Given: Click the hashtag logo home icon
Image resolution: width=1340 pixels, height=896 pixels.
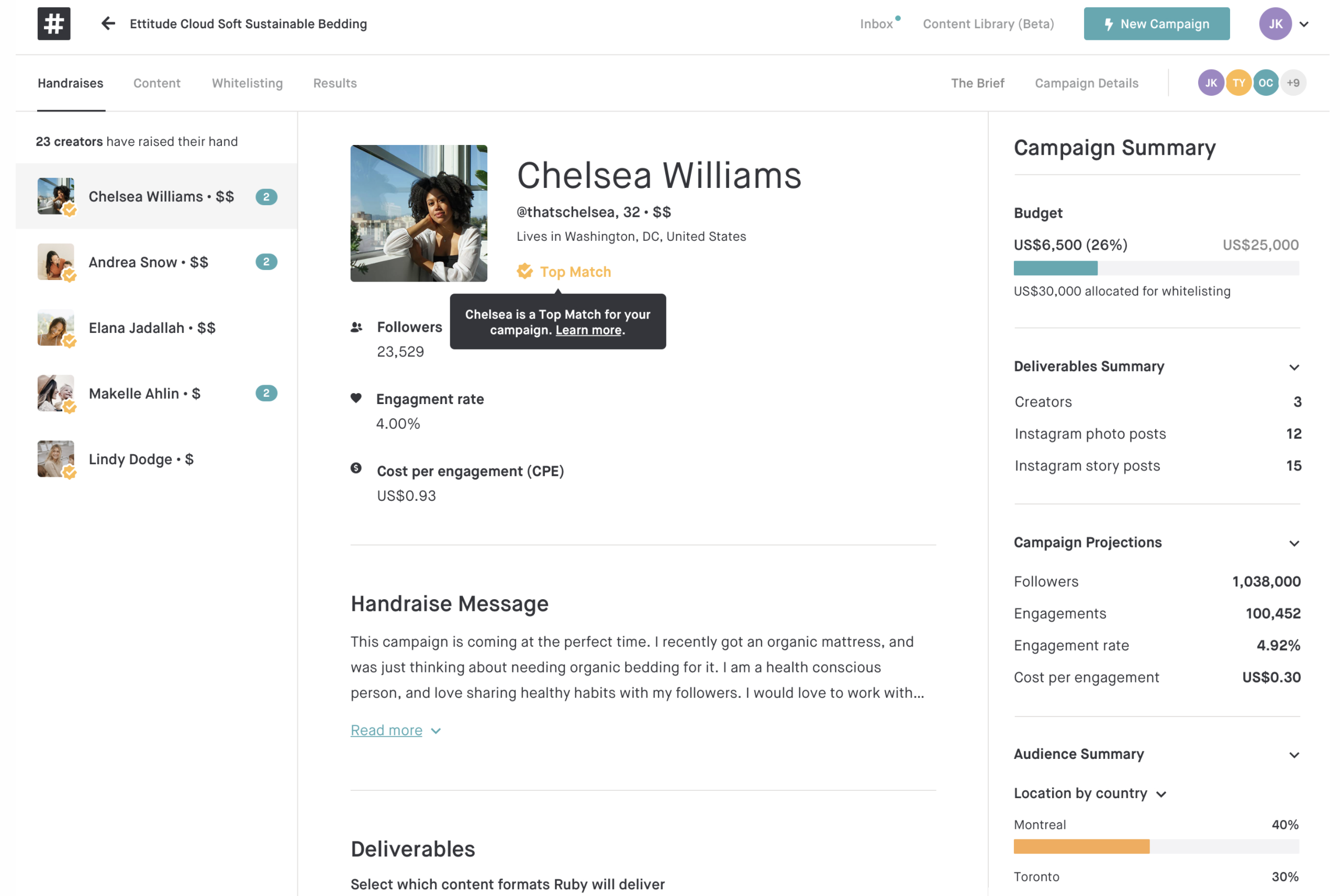Looking at the screenshot, I should coord(54,24).
